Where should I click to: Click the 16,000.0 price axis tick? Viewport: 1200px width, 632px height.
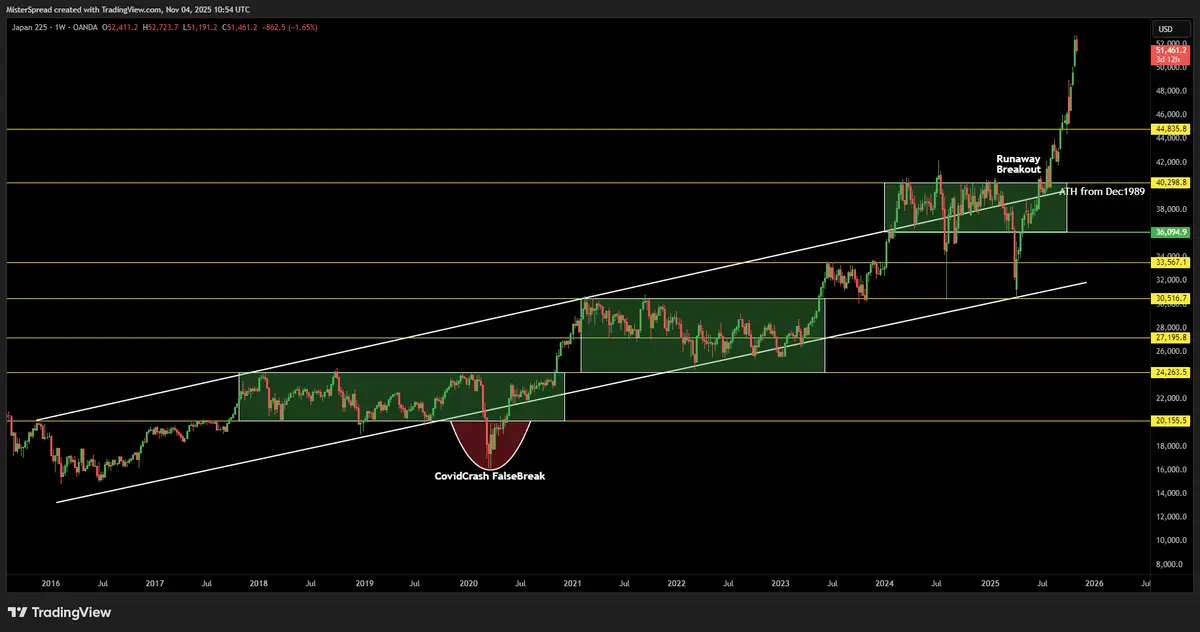tap(1172, 469)
